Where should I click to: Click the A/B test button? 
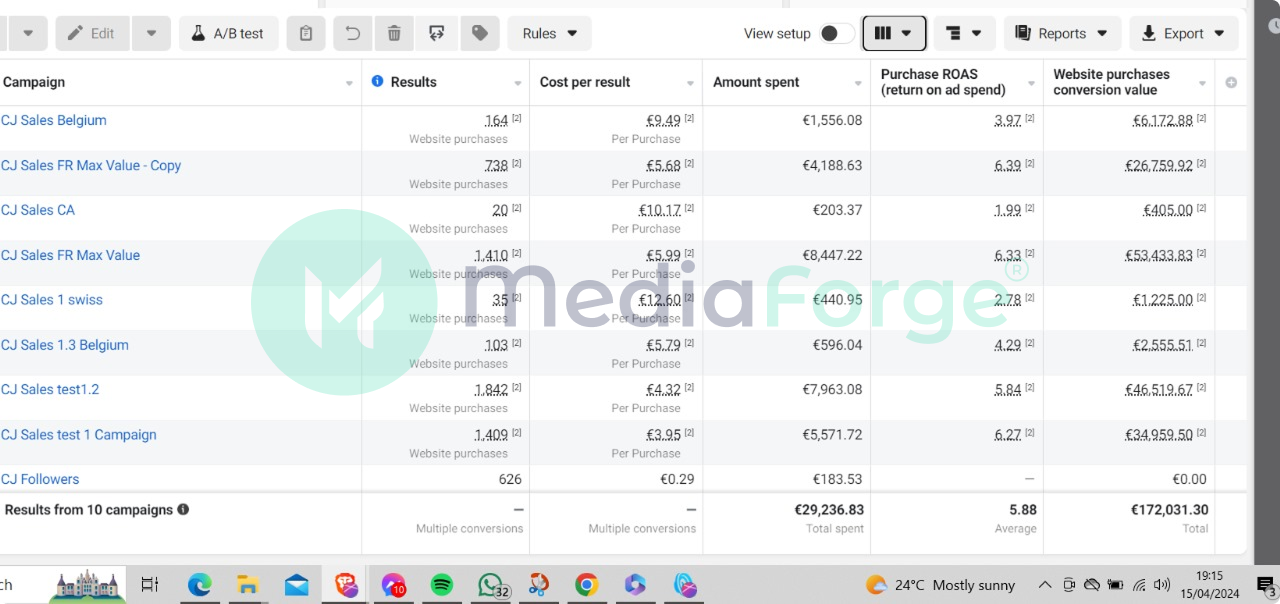pyautogui.click(x=228, y=33)
